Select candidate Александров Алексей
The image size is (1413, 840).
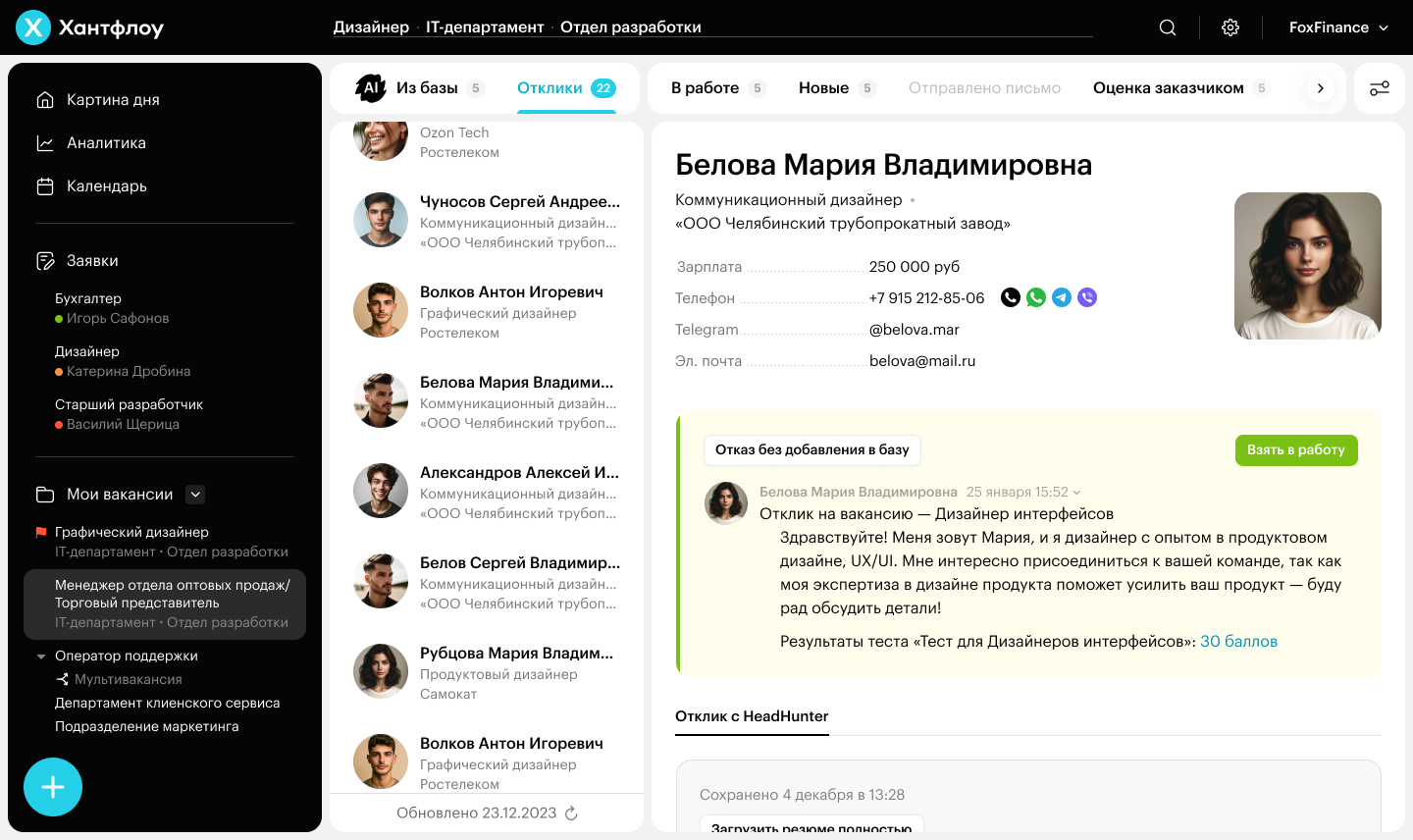tap(487, 492)
